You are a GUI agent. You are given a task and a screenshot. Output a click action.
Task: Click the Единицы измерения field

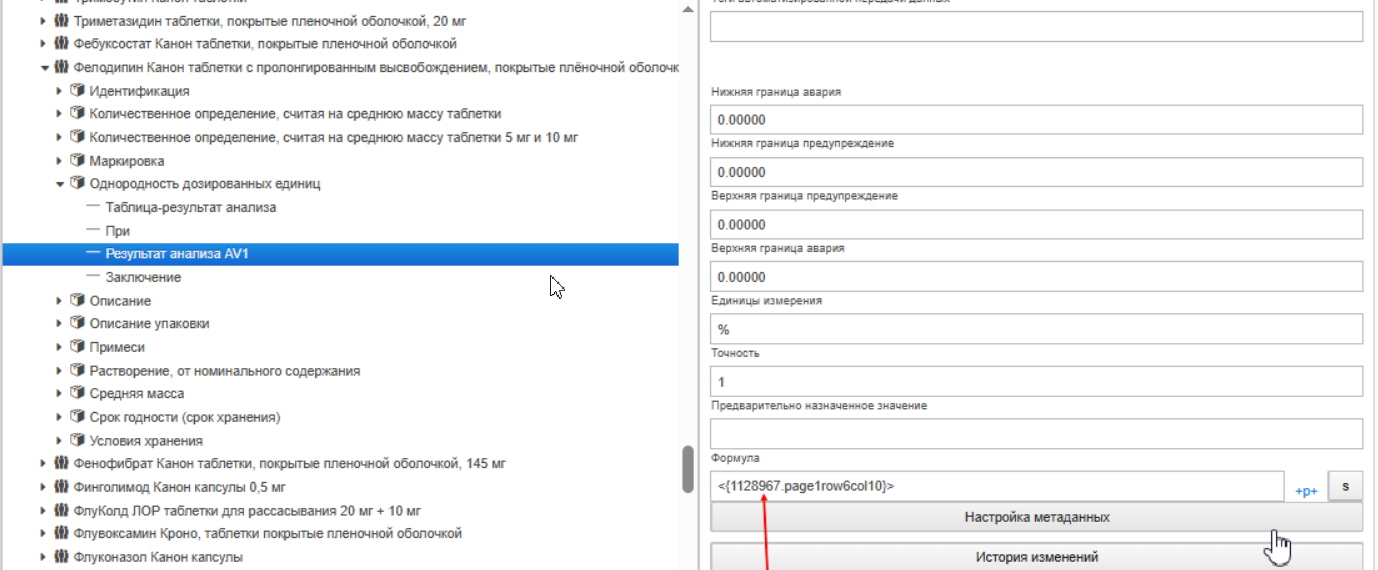pyautogui.click(x=1037, y=329)
